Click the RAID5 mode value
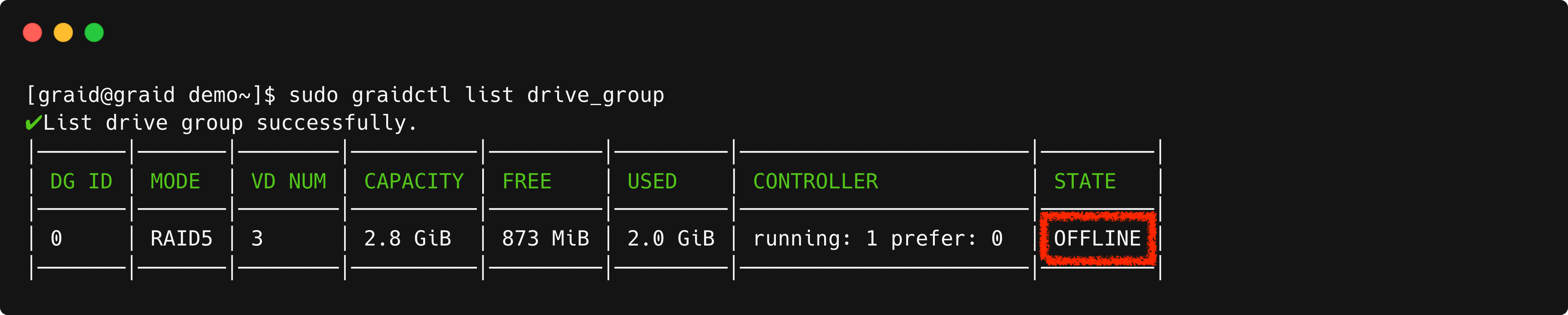 pos(181,238)
